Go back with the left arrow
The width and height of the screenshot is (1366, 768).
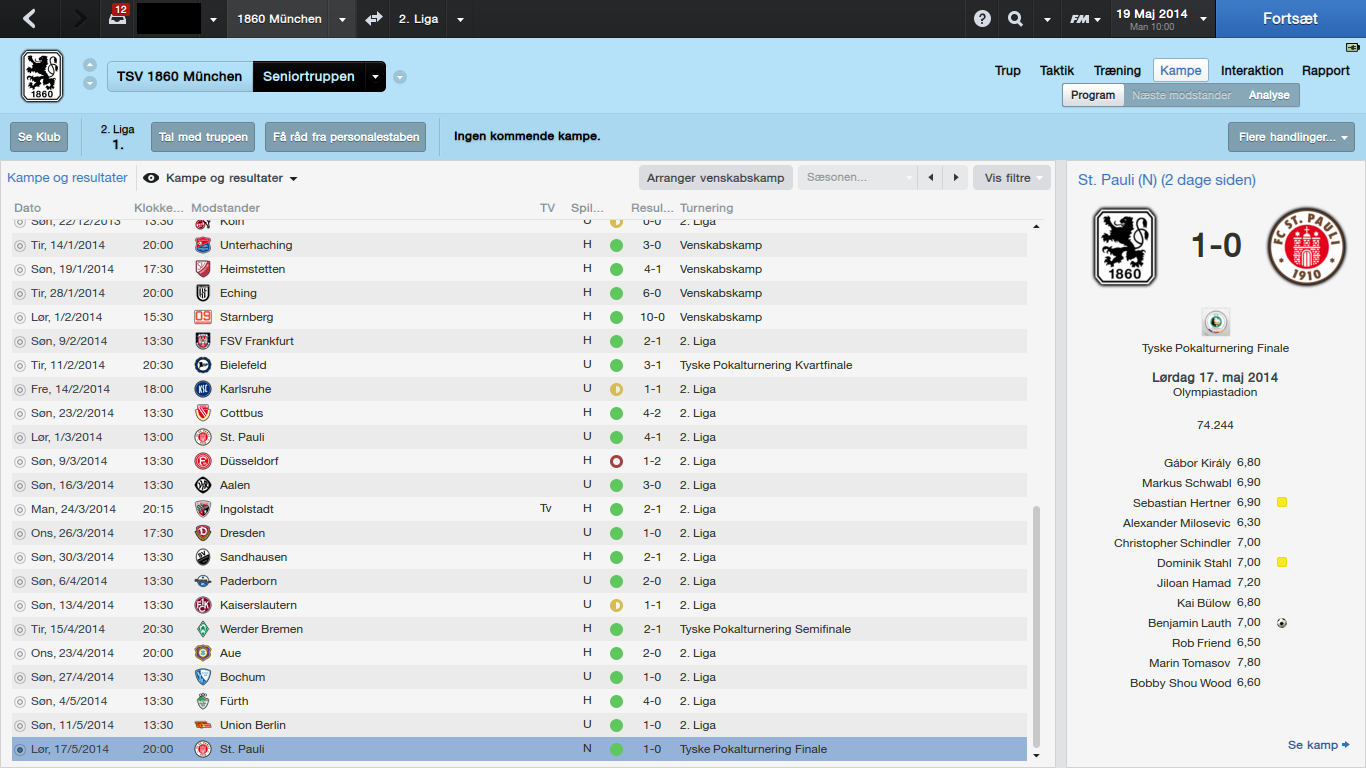pos(29,19)
